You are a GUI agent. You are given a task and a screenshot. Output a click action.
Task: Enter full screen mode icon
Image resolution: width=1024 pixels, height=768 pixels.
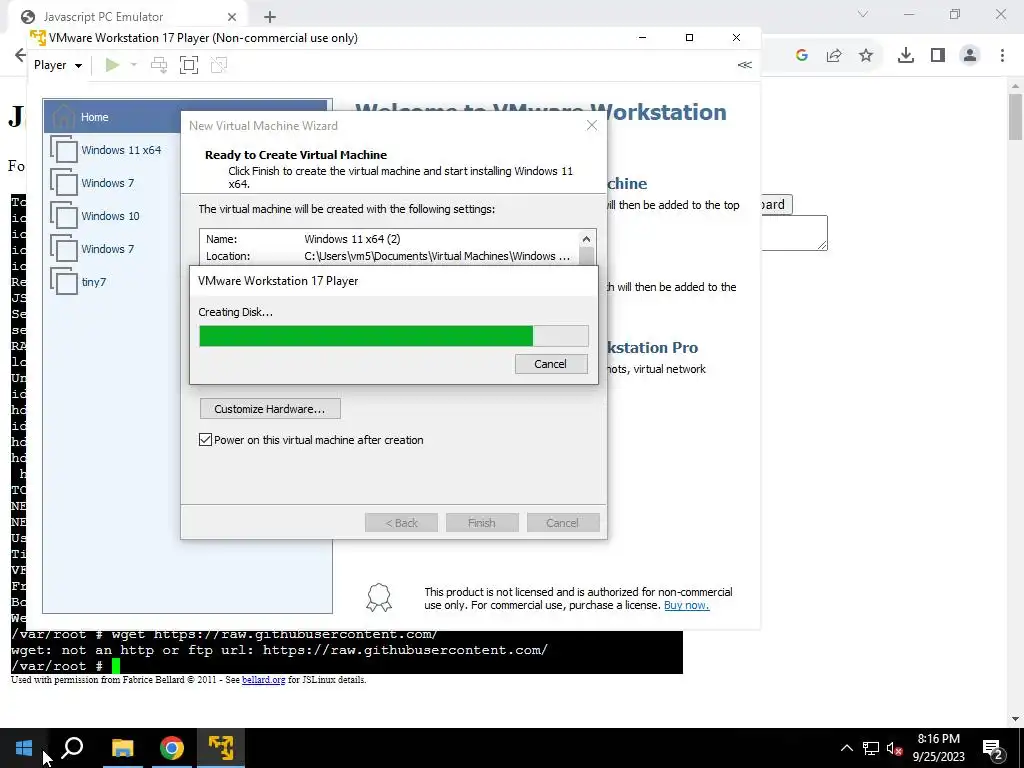189,65
